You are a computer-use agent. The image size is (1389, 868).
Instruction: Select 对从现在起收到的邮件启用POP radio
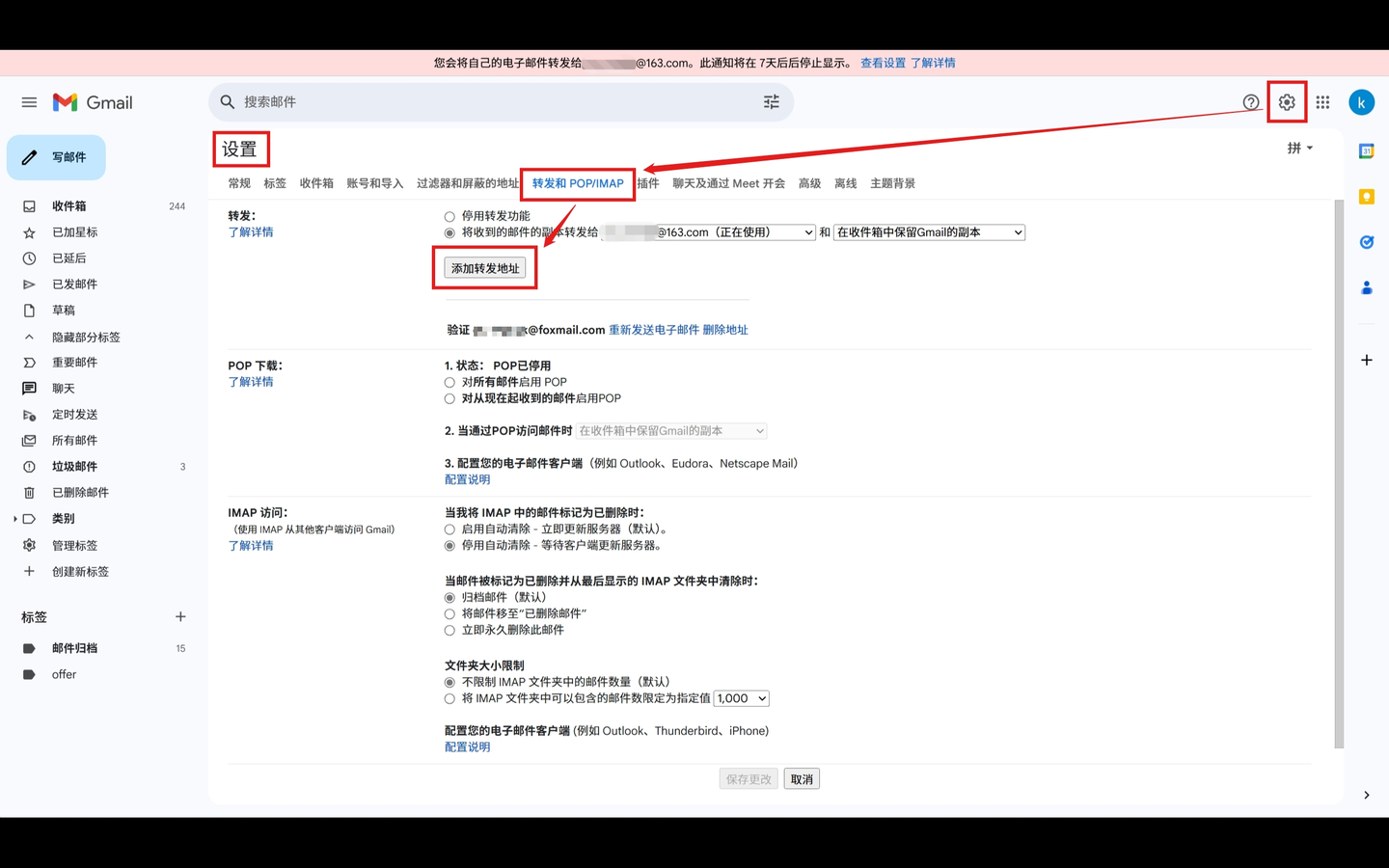[x=449, y=399]
